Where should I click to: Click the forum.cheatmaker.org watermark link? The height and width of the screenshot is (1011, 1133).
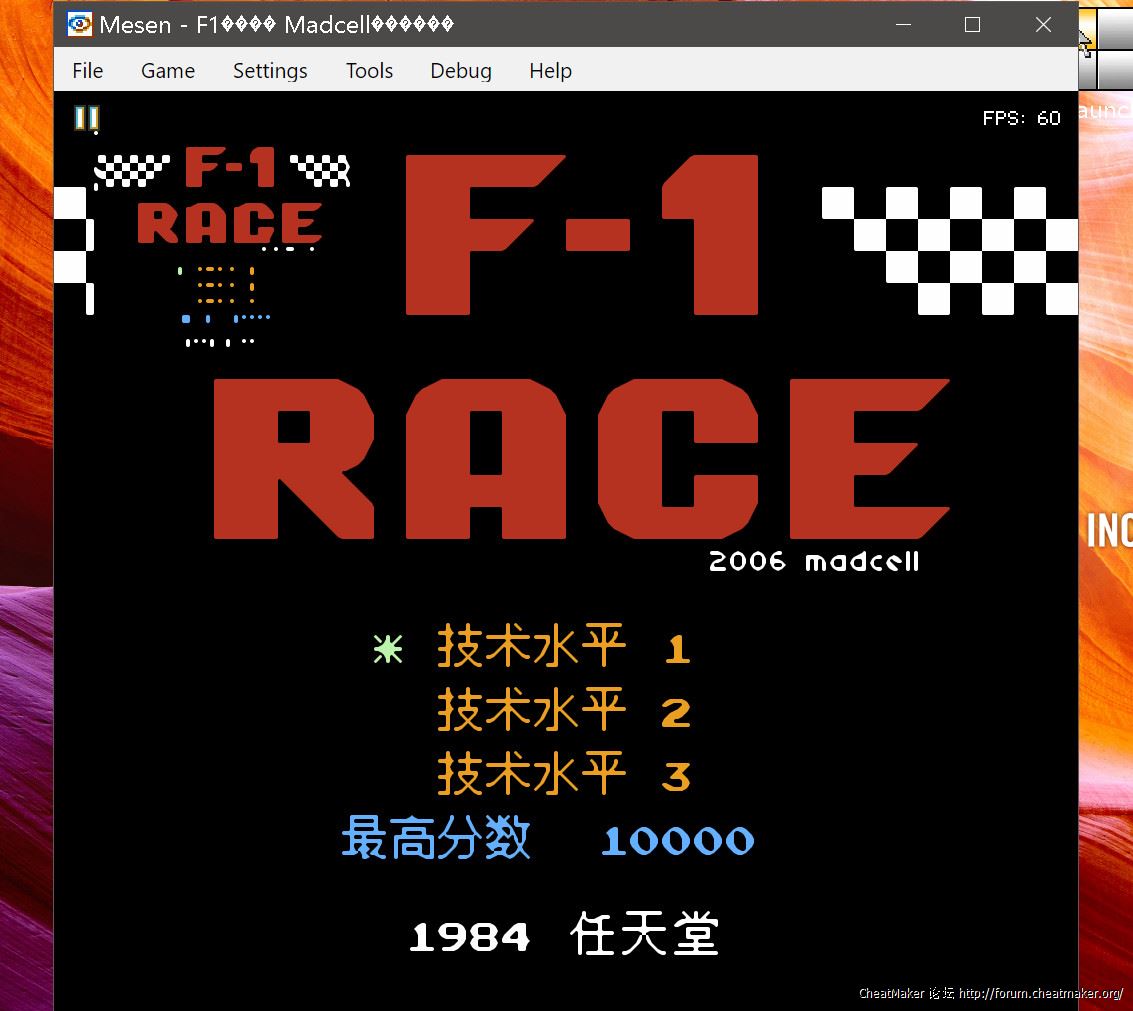(1040, 993)
